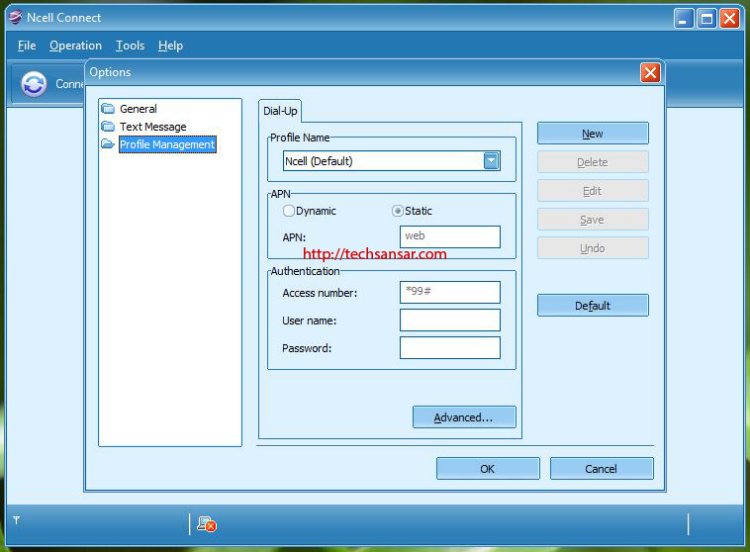
Task: Select the Dynamic APN radio button
Action: [288, 210]
